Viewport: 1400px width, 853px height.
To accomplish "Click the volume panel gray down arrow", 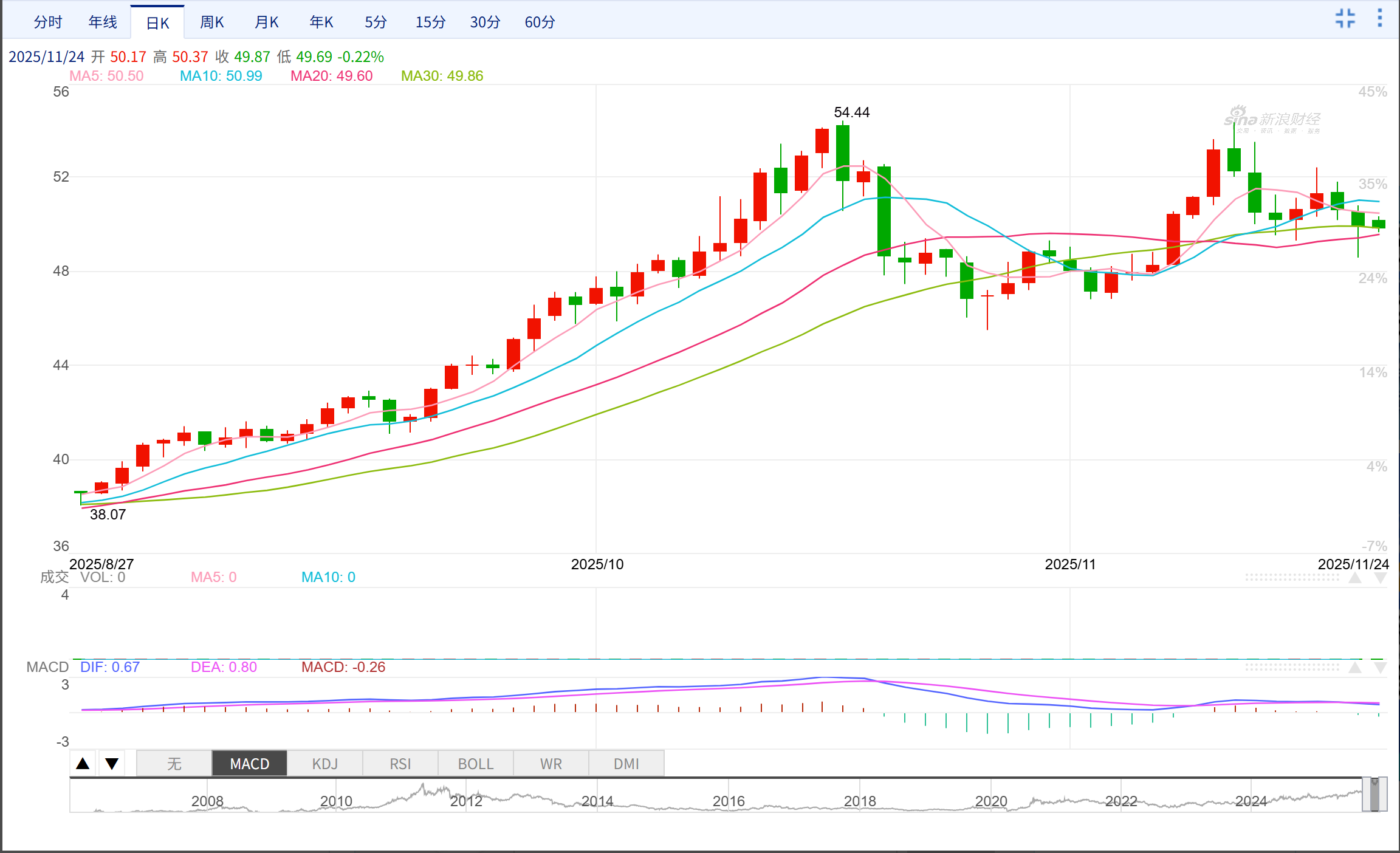I will (1380, 578).
